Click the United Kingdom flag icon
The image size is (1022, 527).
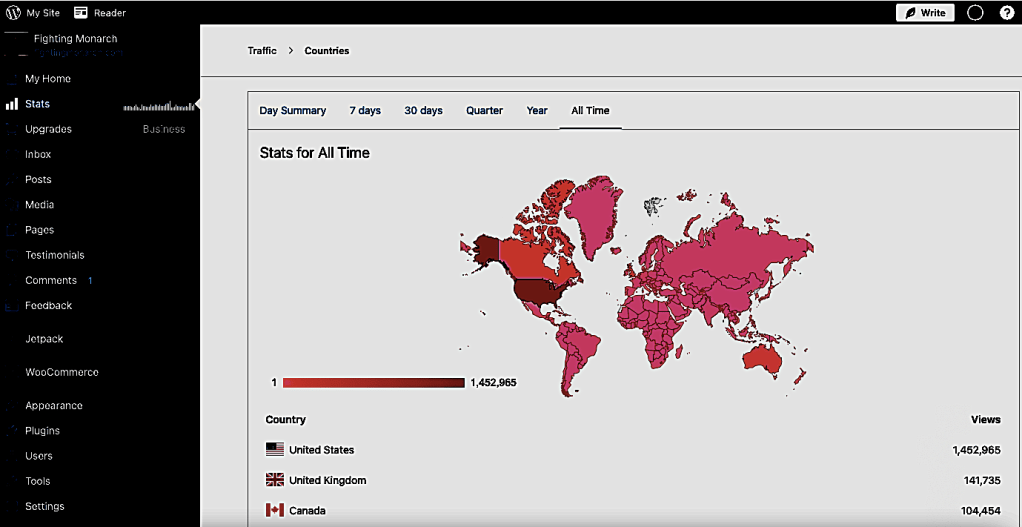(x=274, y=480)
